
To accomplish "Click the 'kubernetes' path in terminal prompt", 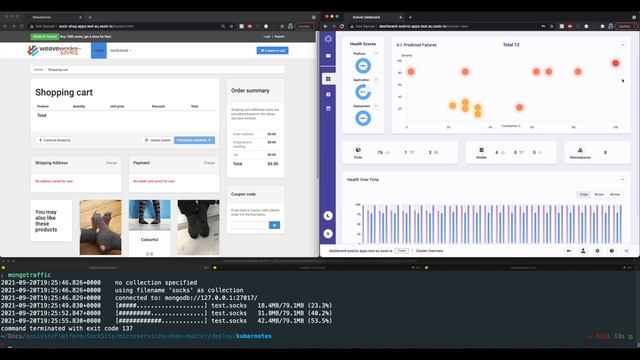I will [x=254, y=336].
